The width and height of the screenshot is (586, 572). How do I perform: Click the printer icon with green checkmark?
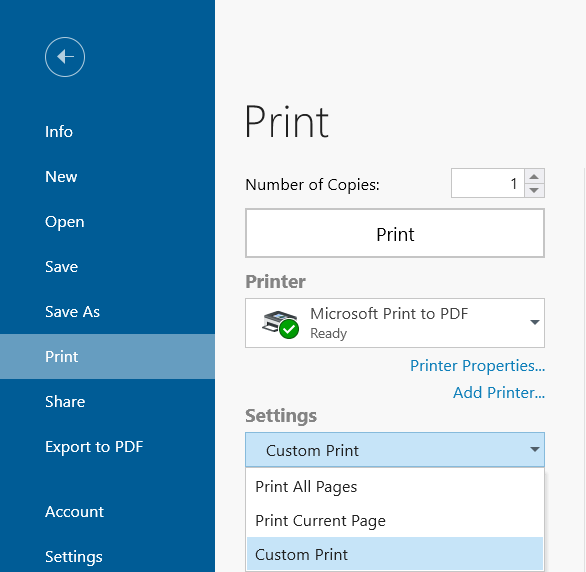280,324
